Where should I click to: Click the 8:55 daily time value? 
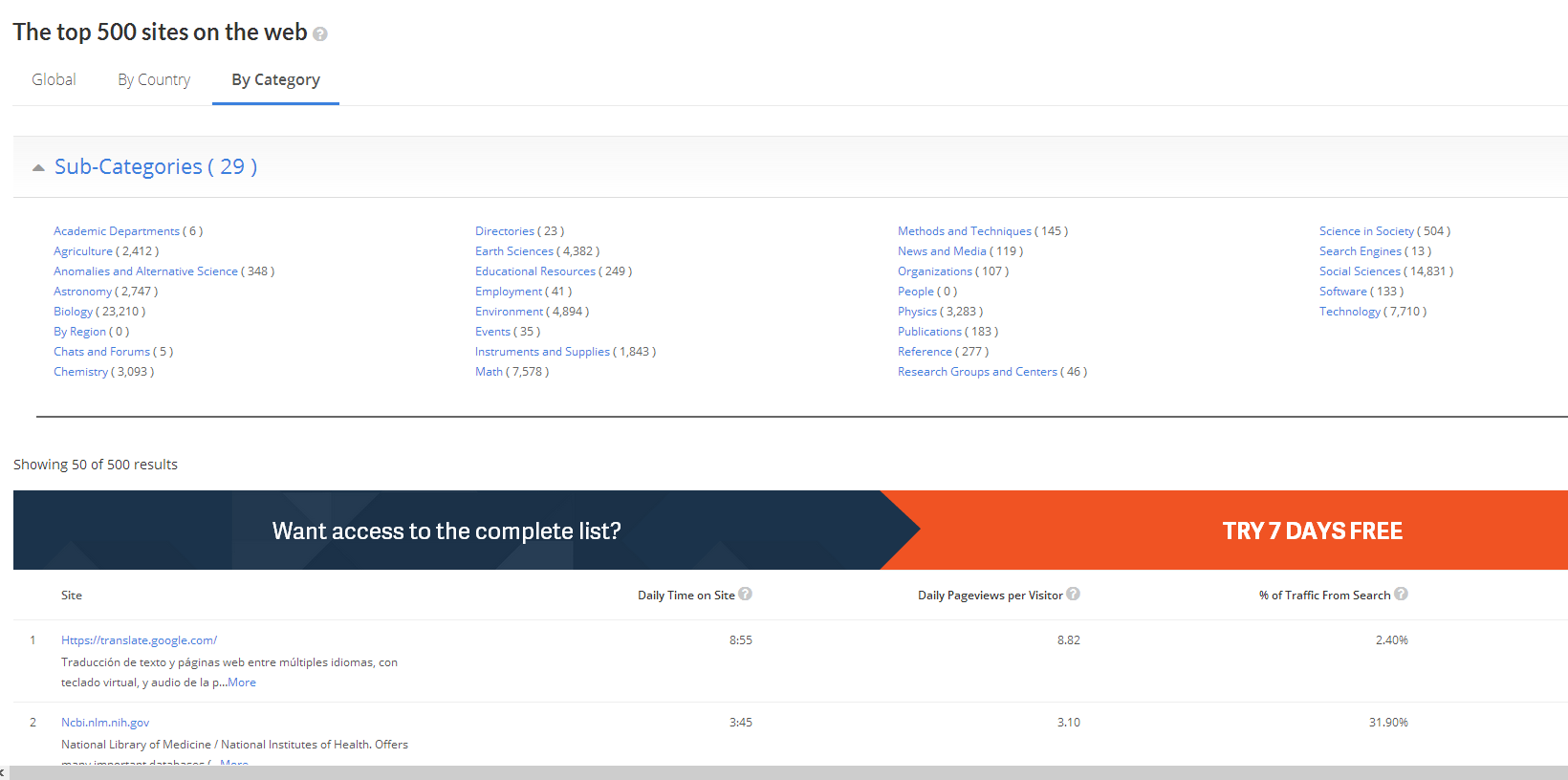pos(741,640)
